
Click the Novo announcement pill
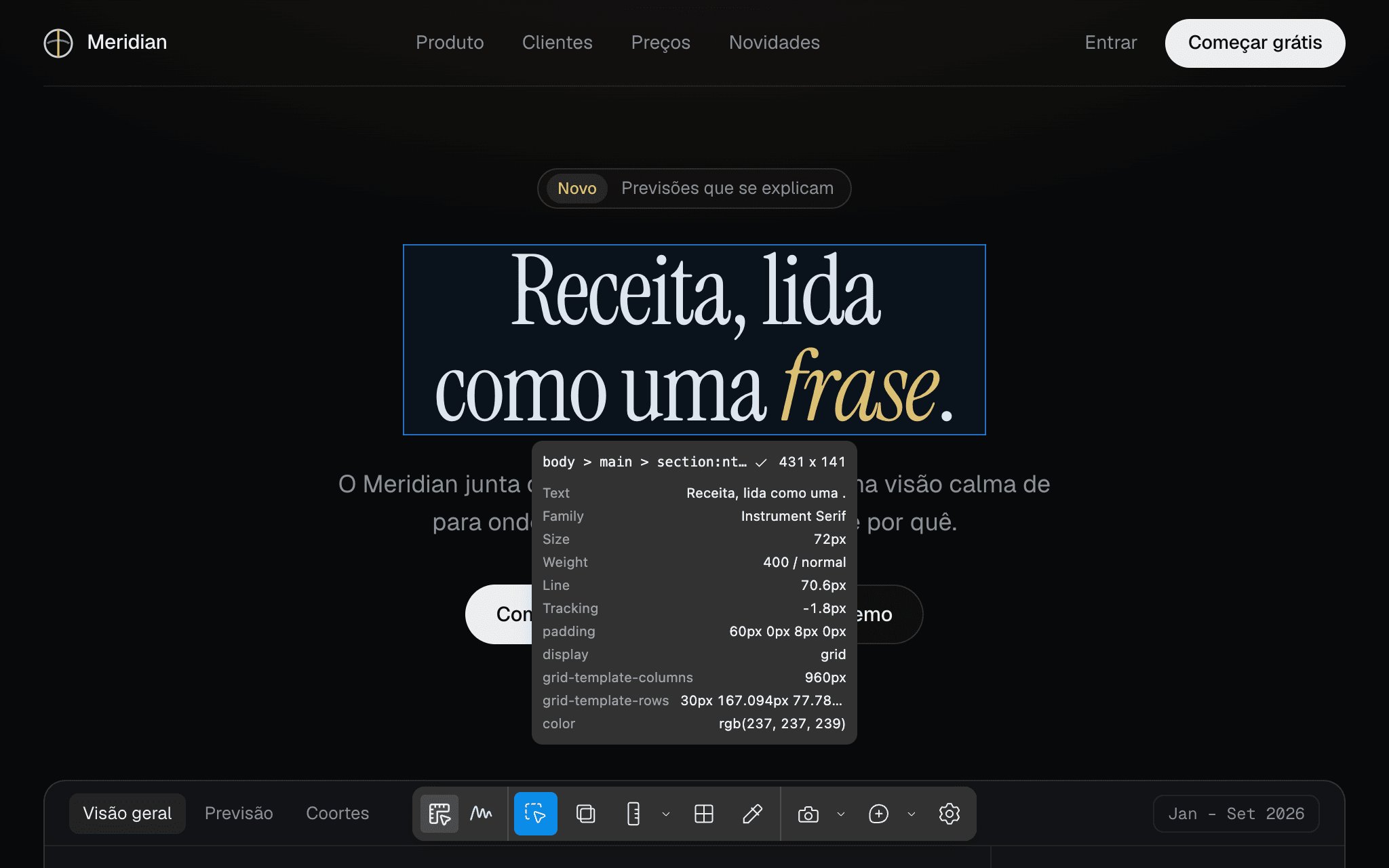[577, 189]
